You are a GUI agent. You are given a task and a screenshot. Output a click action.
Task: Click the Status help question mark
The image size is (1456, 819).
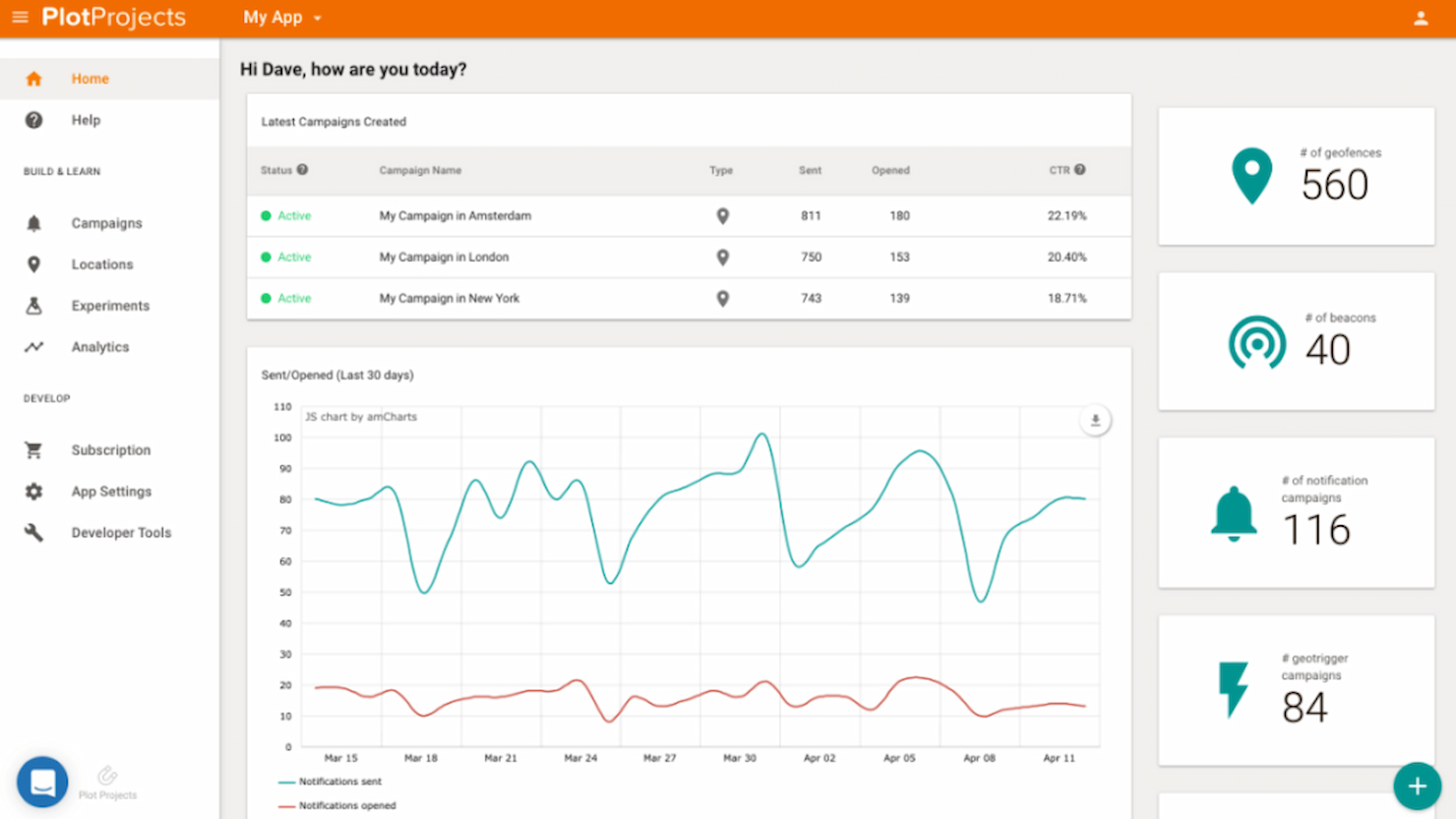coord(303,170)
